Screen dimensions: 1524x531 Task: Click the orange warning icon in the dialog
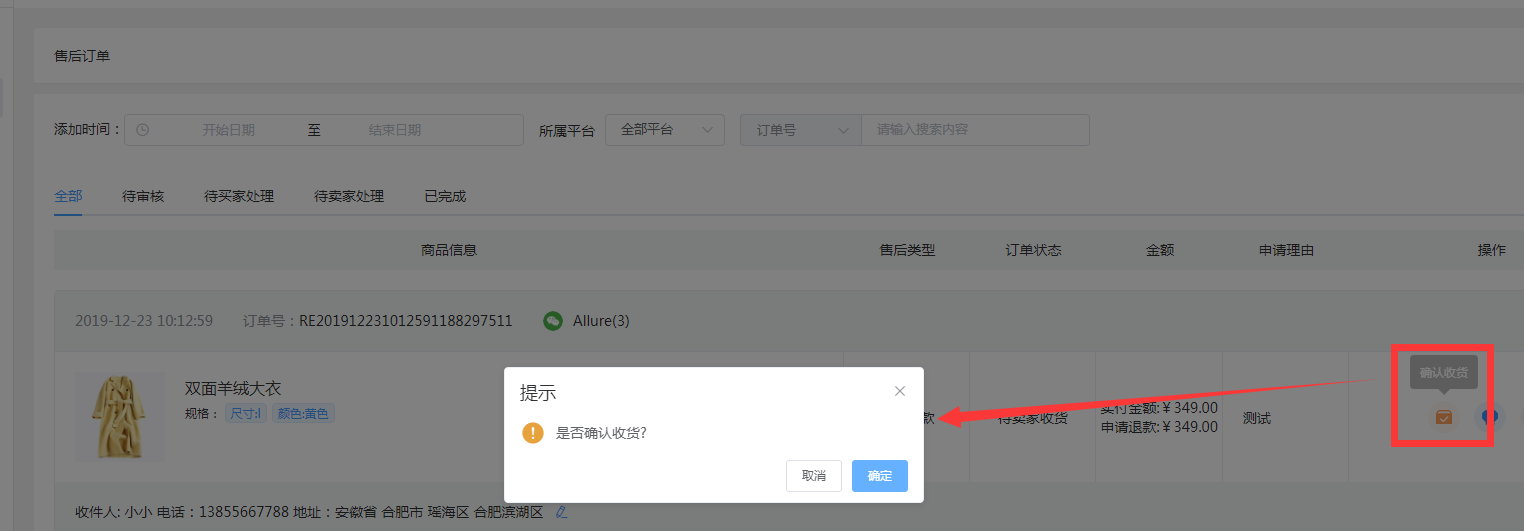coord(533,433)
